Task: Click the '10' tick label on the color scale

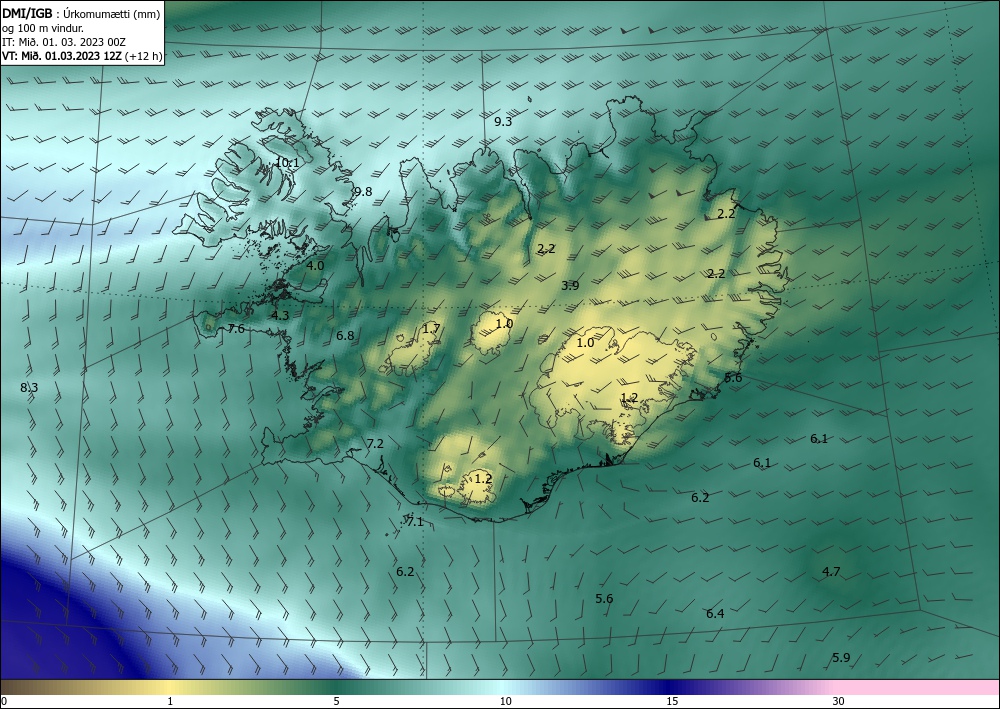Action: click(x=505, y=702)
